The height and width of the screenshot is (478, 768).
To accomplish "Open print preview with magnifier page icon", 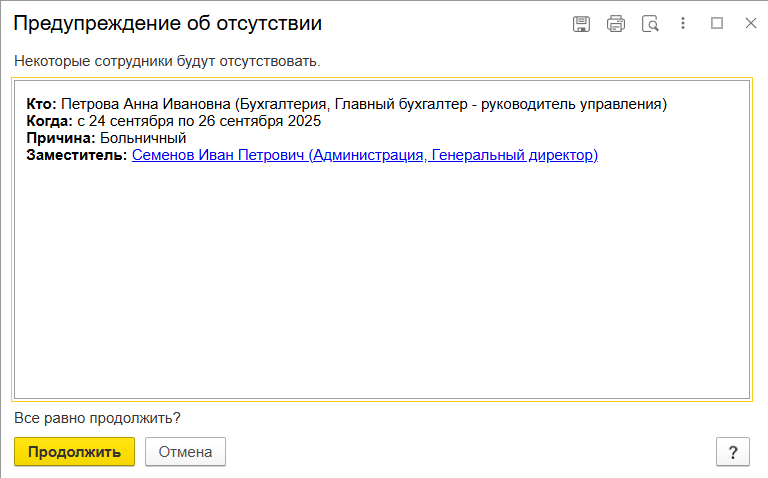I will pos(650,23).
